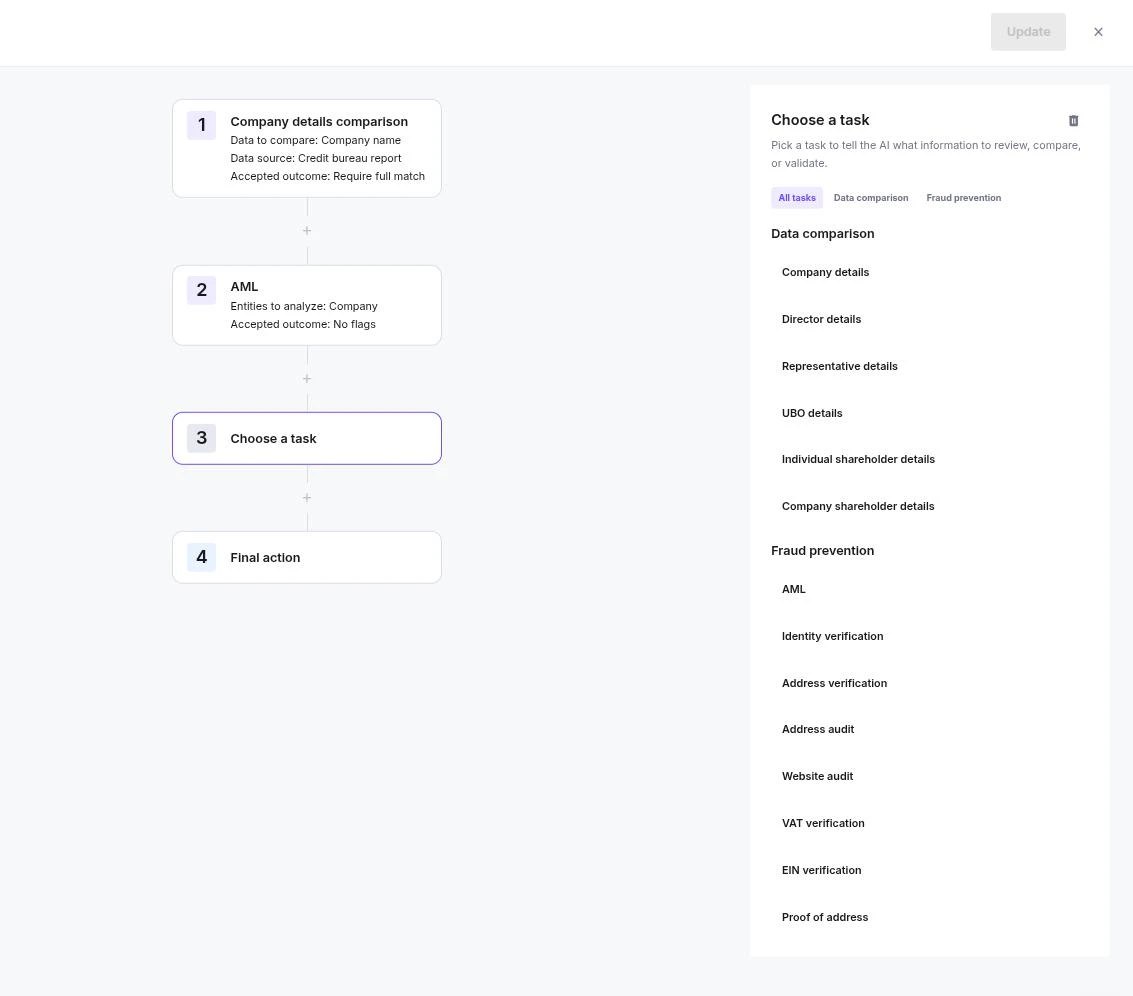
Task: Select the VAT verification task
Action: tap(822, 822)
